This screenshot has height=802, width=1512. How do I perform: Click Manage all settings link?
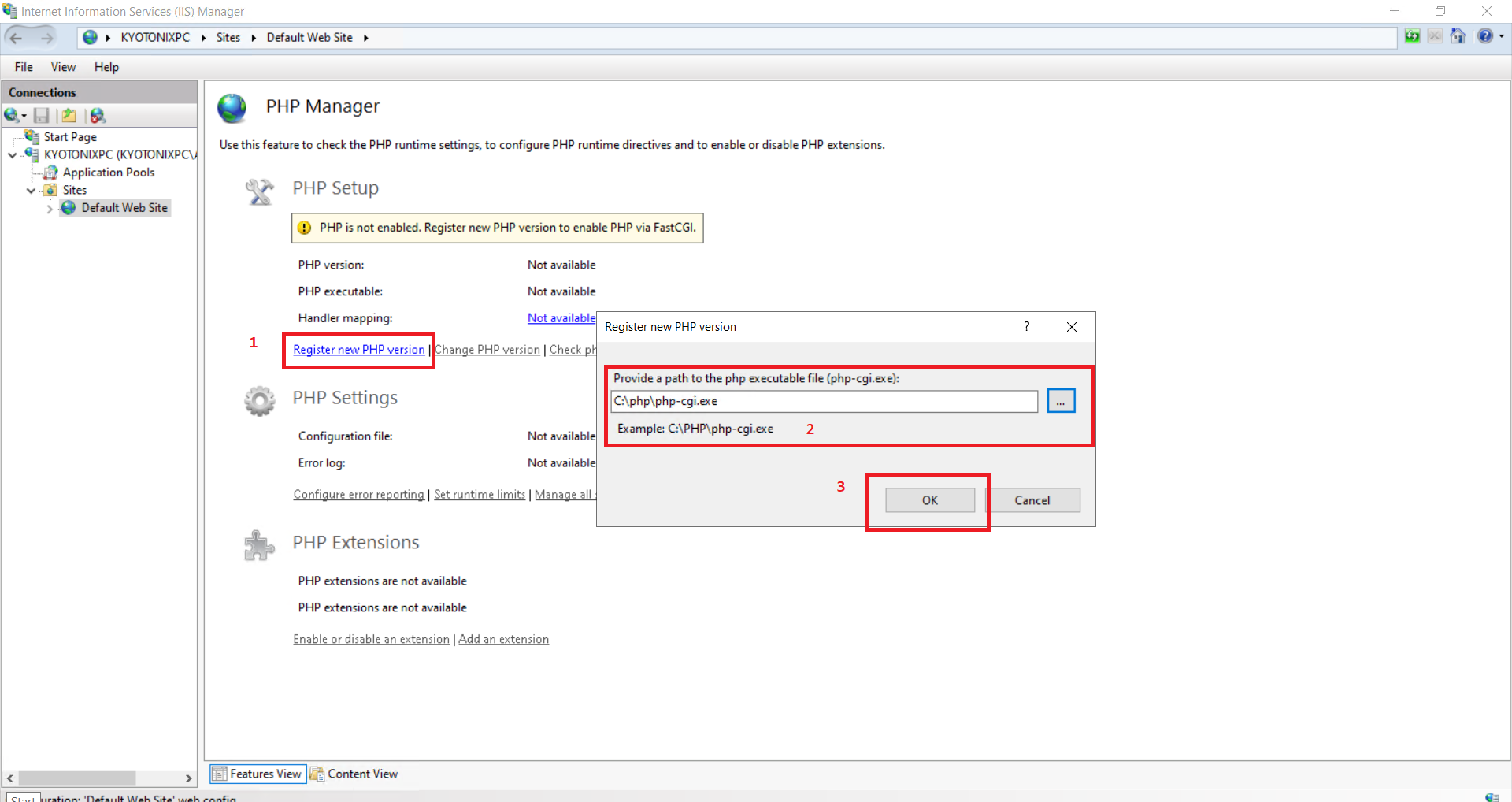pos(565,495)
